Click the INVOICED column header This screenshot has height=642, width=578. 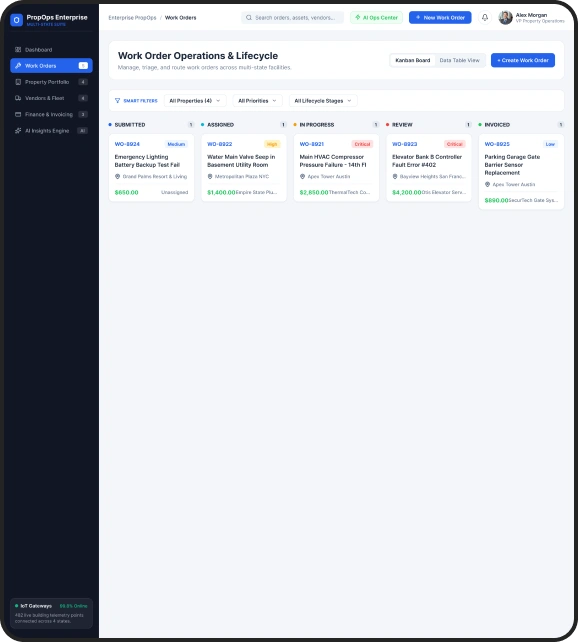[497, 125]
